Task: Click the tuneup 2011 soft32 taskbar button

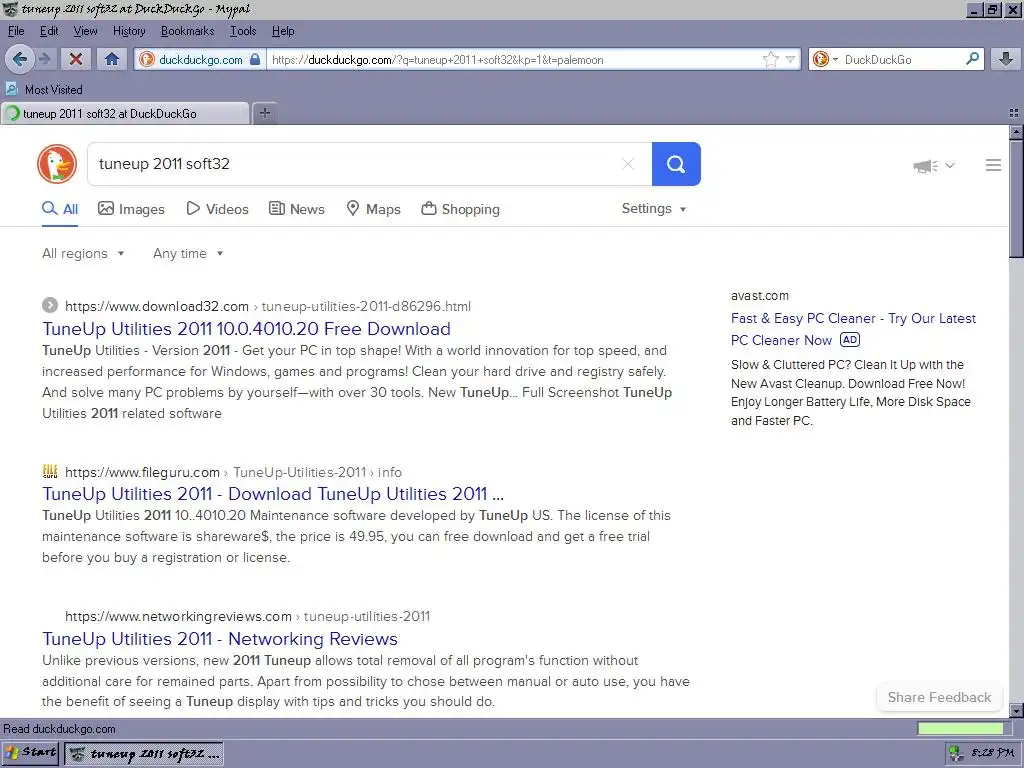Action: coord(144,754)
